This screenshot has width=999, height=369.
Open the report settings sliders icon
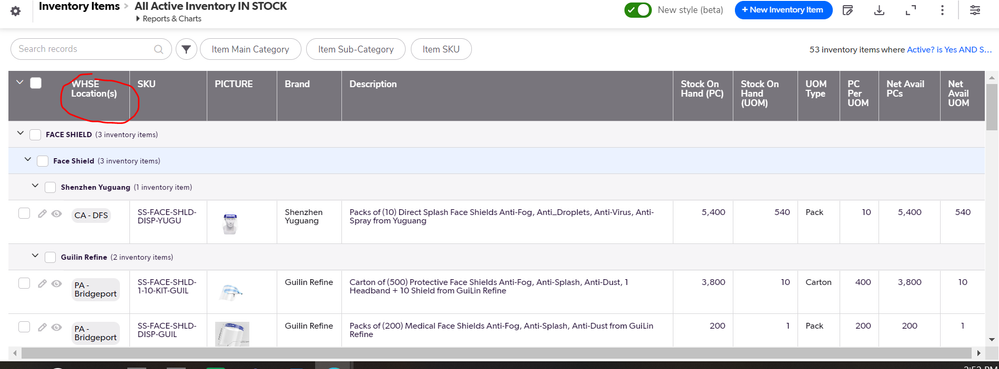[x=975, y=10]
